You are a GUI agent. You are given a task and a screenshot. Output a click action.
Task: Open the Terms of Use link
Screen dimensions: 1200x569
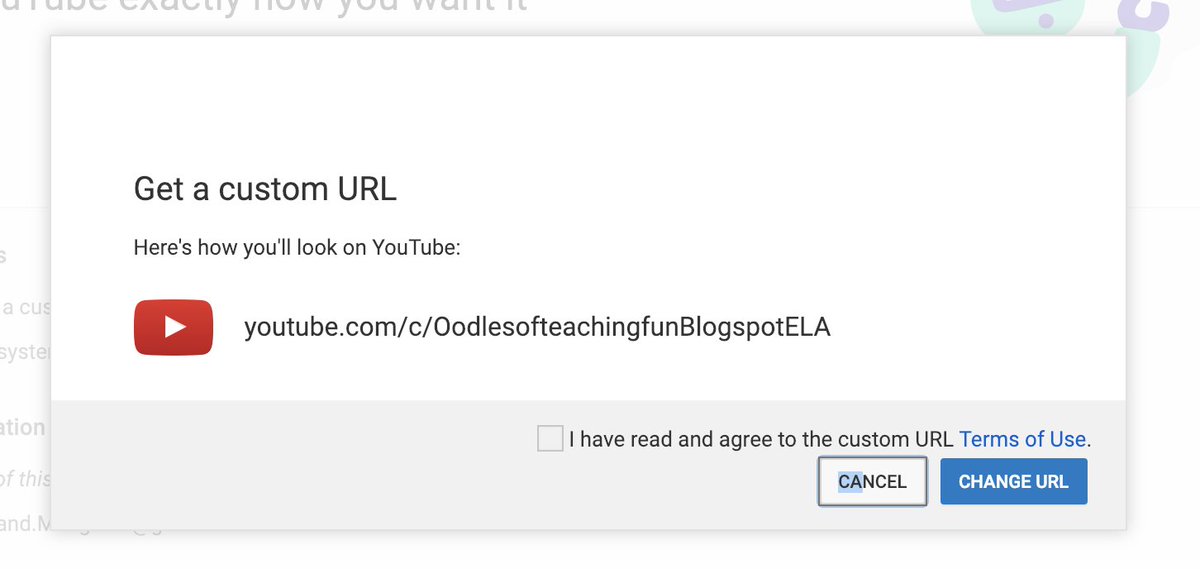[1022, 439]
